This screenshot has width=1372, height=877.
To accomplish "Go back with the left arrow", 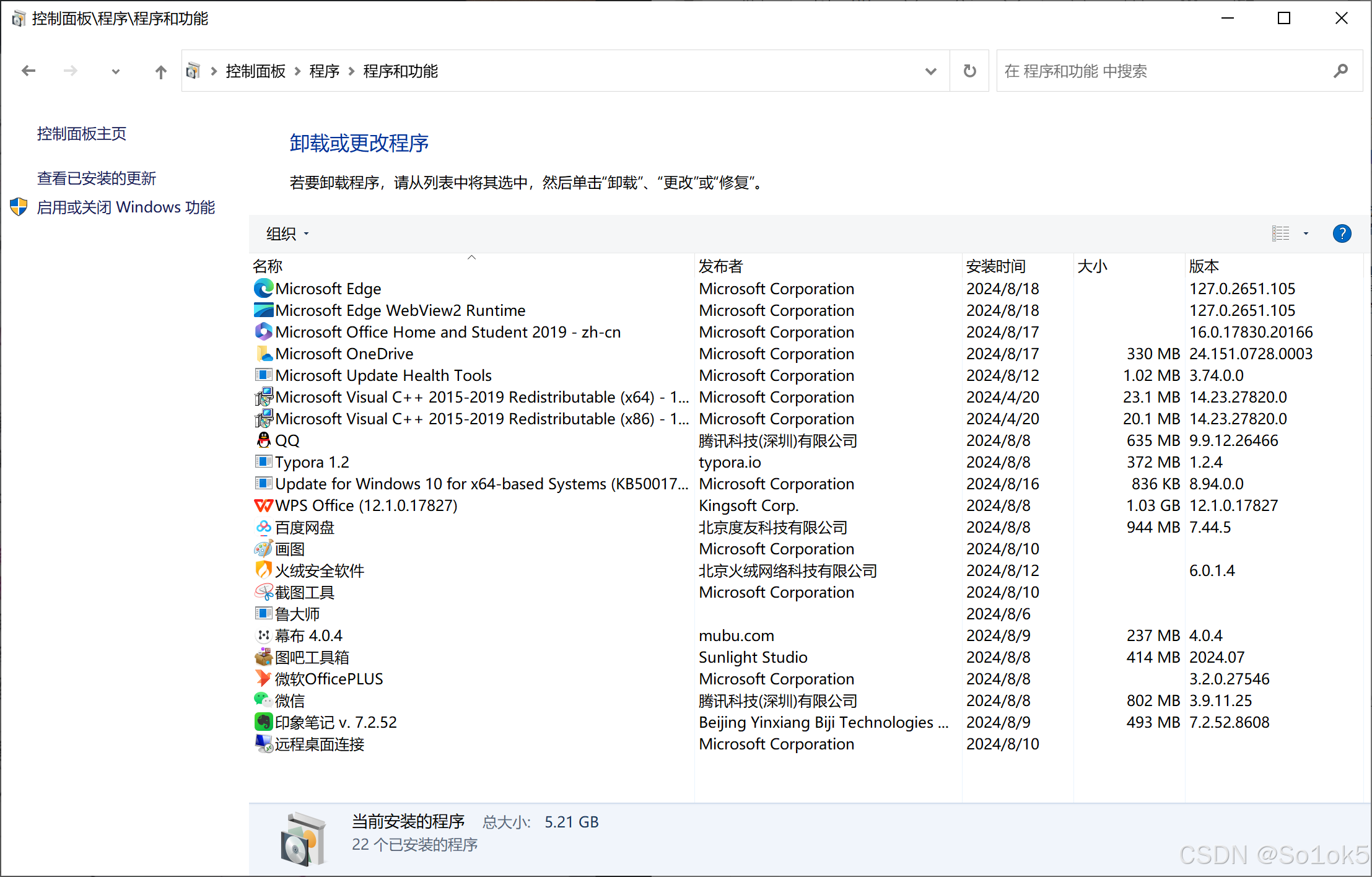I will coord(28,71).
